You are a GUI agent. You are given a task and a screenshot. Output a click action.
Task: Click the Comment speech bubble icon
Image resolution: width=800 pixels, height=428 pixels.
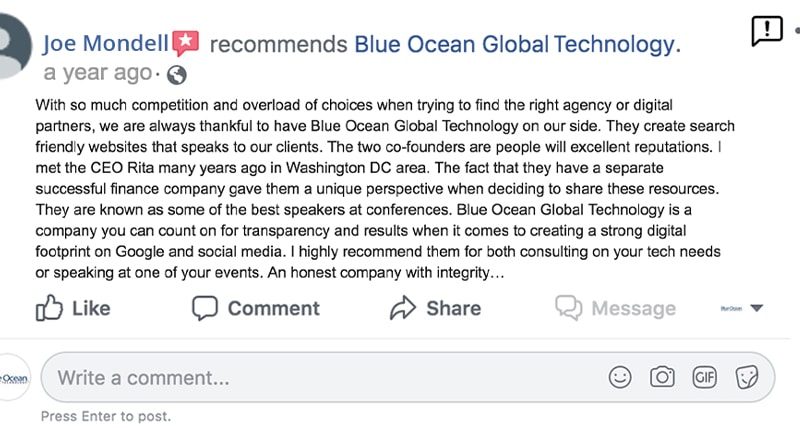click(x=205, y=308)
